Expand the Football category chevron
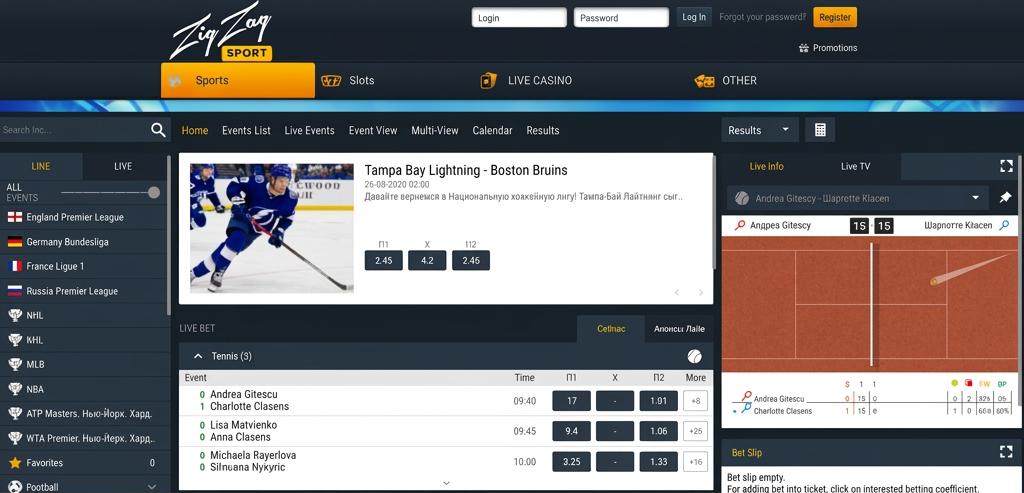The height and width of the screenshot is (493, 1024). click(152, 487)
